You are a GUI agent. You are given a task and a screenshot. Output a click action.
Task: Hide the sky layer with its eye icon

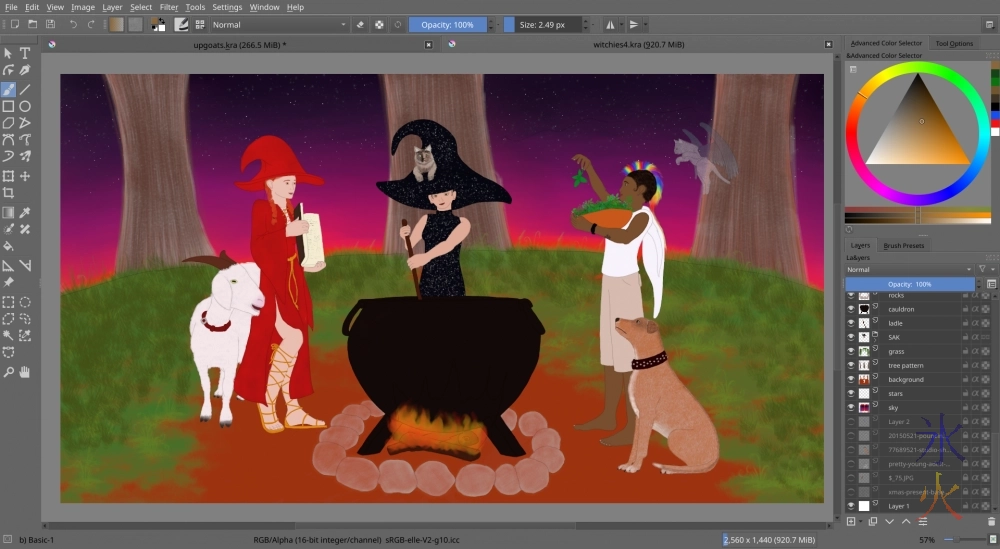[851, 407]
